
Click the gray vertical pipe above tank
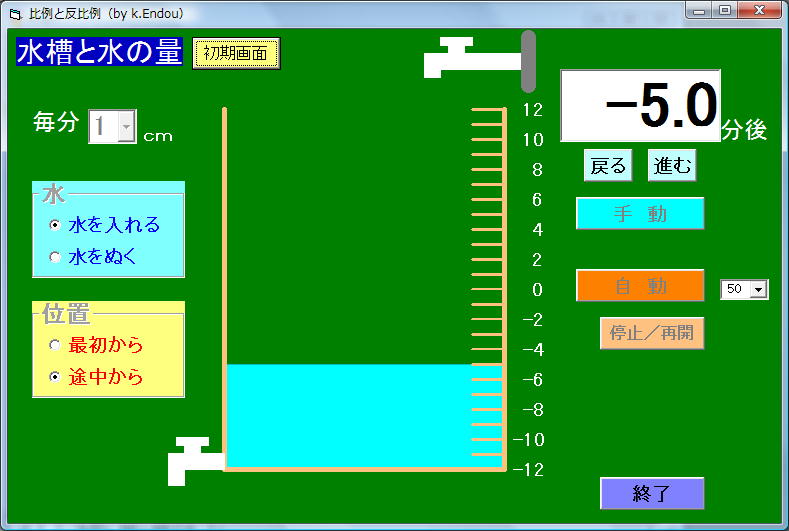[528, 61]
